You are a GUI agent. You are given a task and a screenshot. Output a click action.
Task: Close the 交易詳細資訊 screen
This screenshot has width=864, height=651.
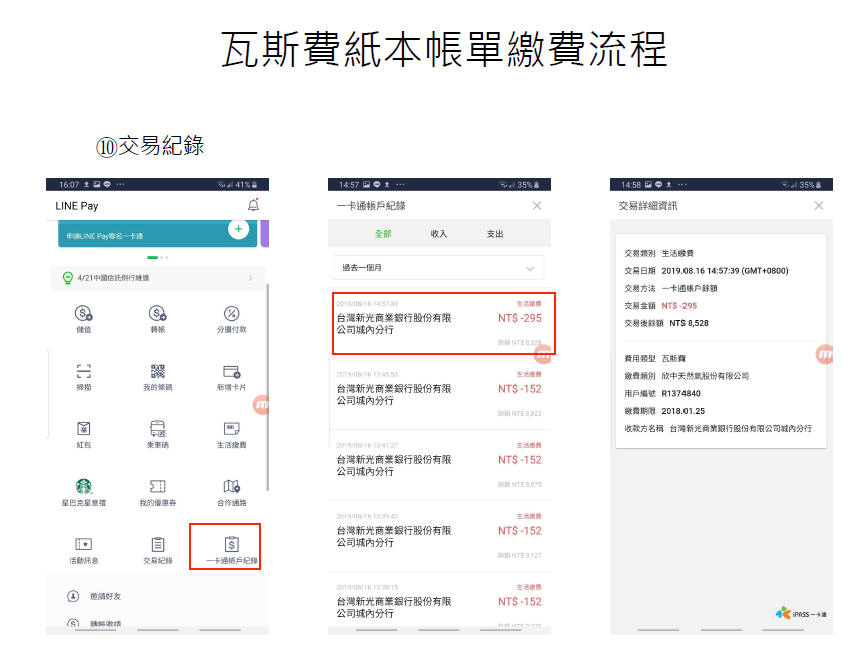(x=819, y=206)
